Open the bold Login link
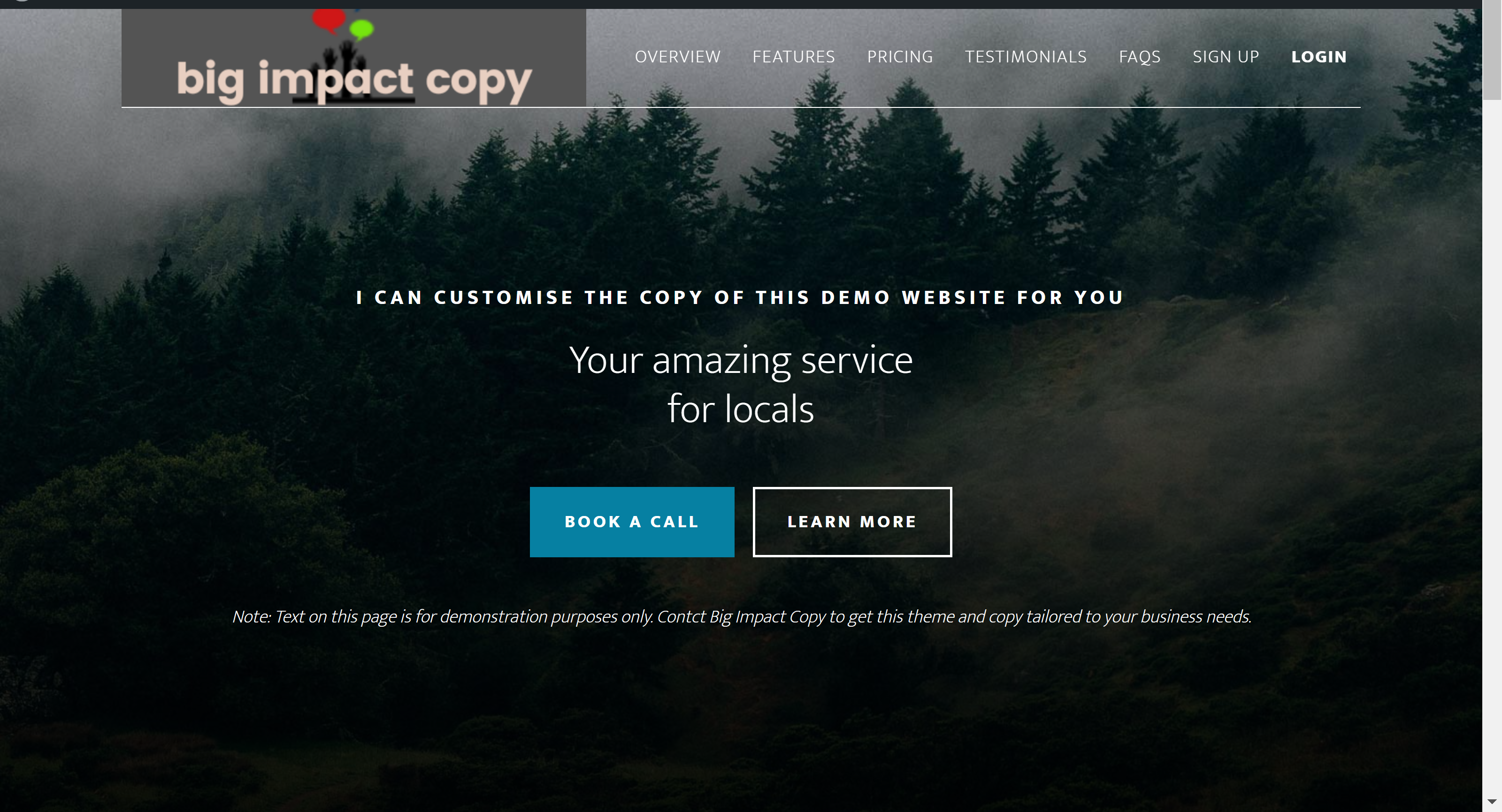Image resolution: width=1502 pixels, height=812 pixels. tap(1319, 57)
